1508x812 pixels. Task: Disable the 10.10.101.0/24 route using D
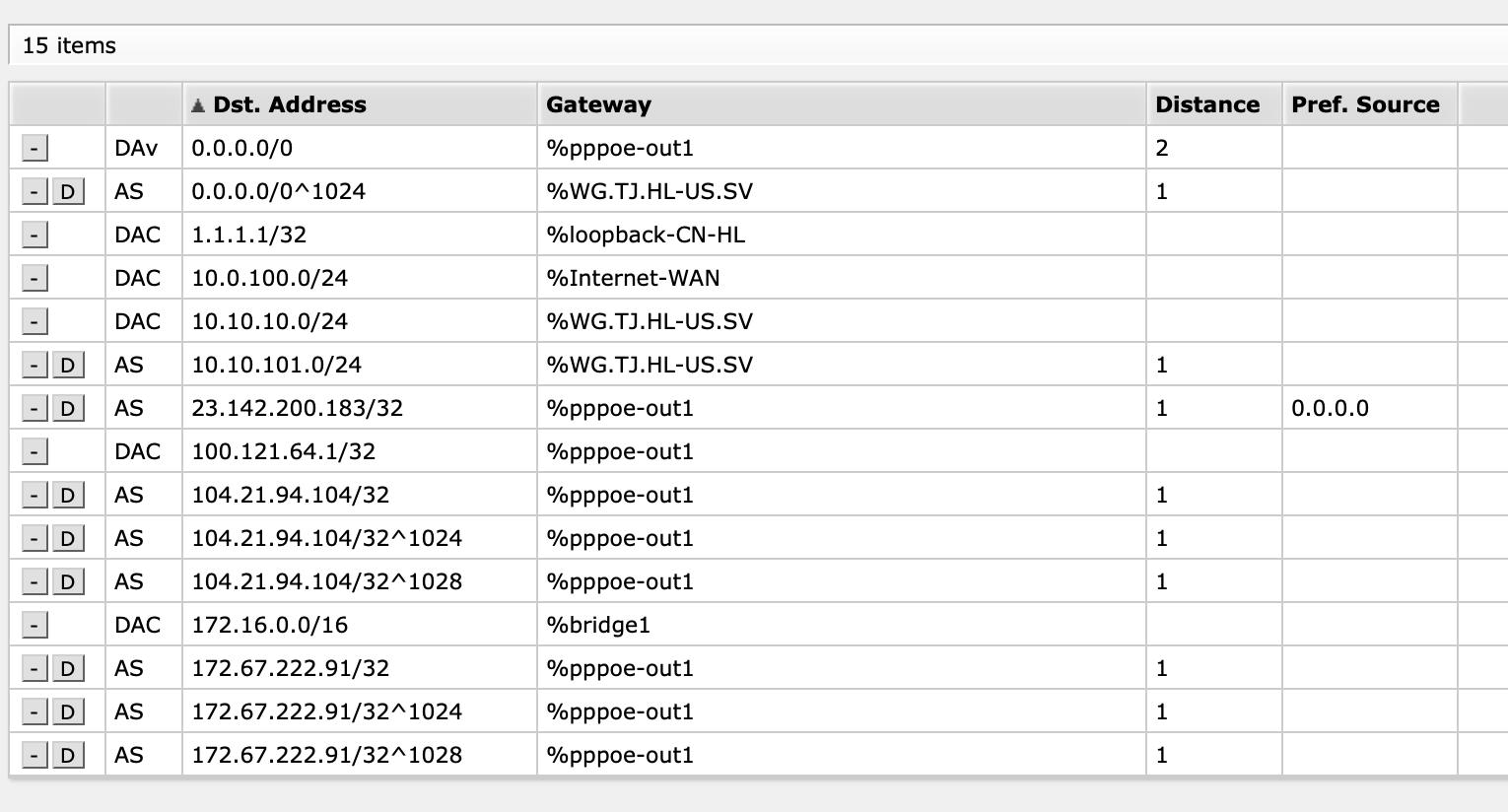tap(67, 365)
